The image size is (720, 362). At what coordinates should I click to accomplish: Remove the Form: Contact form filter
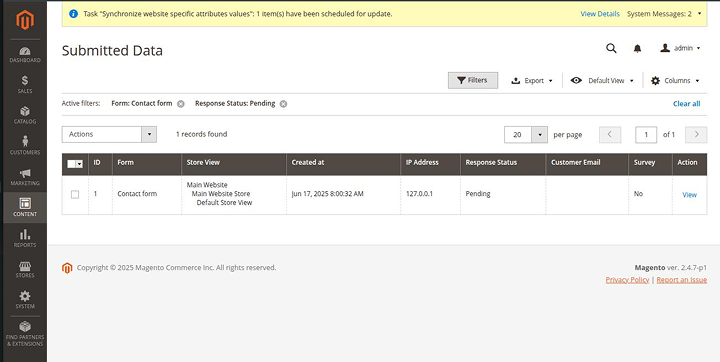click(181, 104)
